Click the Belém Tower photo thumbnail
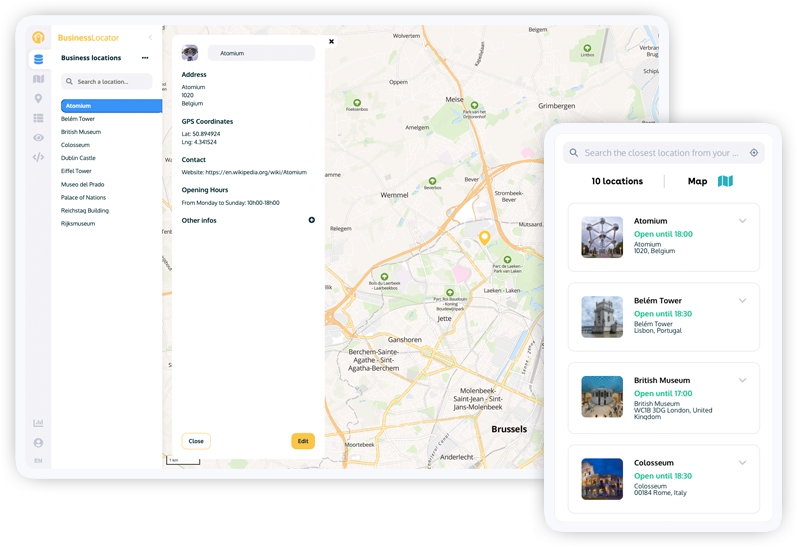 pyautogui.click(x=602, y=317)
